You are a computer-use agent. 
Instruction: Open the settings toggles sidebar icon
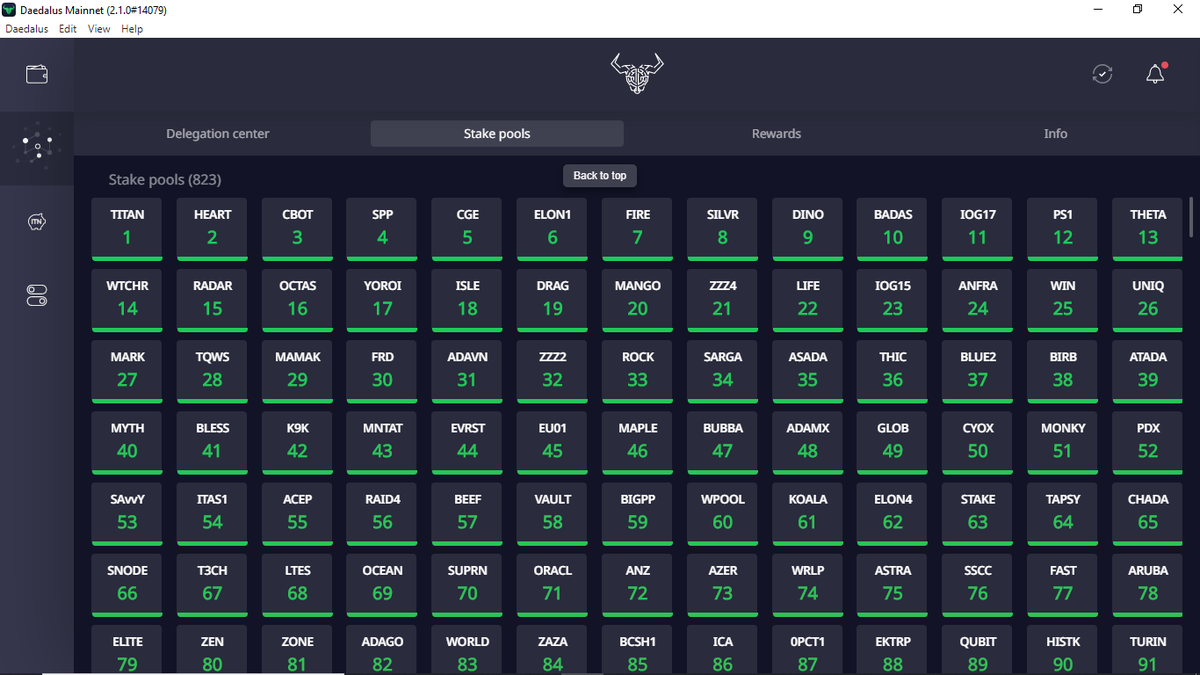[x=37, y=295]
